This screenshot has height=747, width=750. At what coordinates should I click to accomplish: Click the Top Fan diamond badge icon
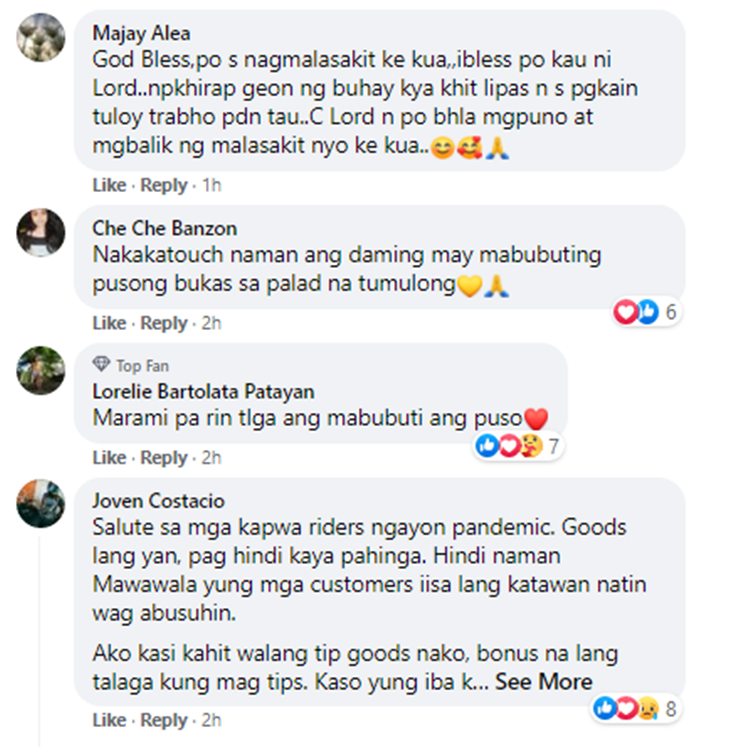(101, 364)
